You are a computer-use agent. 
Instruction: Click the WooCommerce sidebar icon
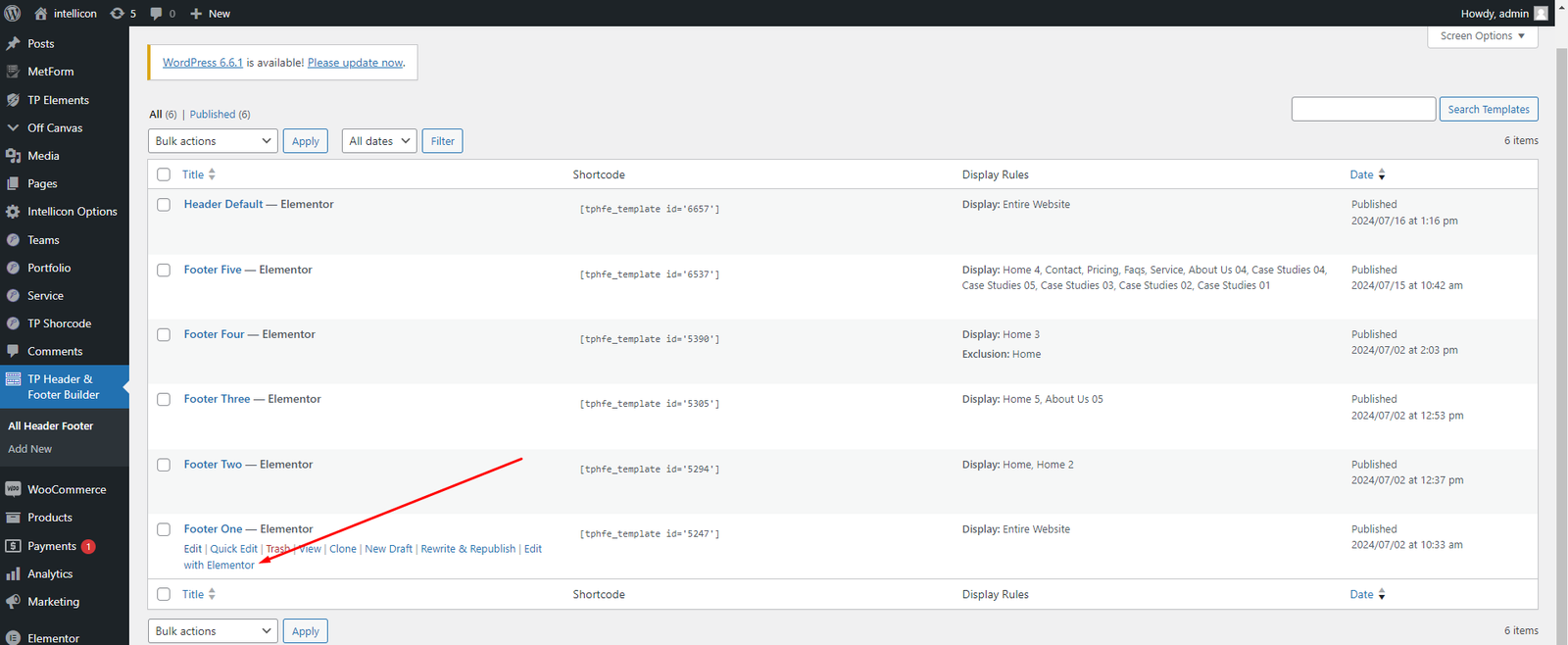pyautogui.click(x=13, y=489)
